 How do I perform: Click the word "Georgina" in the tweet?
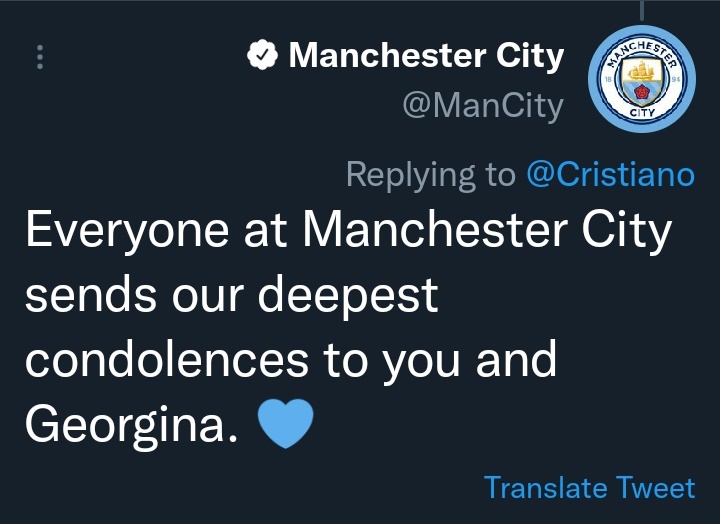point(132,425)
